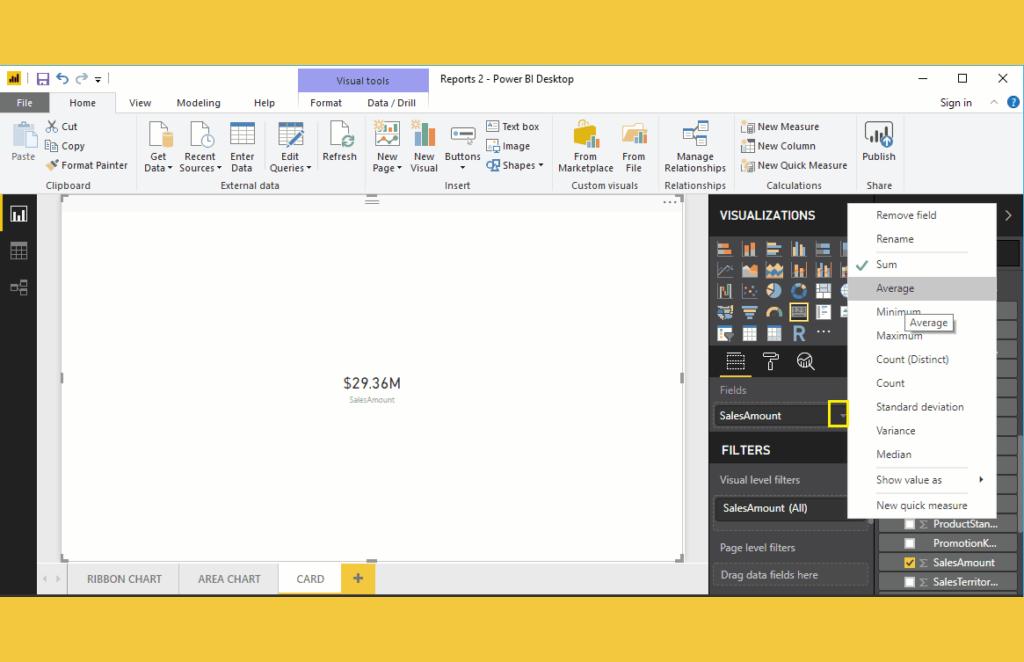This screenshot has height=662, width=1024.
Task: Check the PromotionK... field checkbox
Action: click(910, 543)
